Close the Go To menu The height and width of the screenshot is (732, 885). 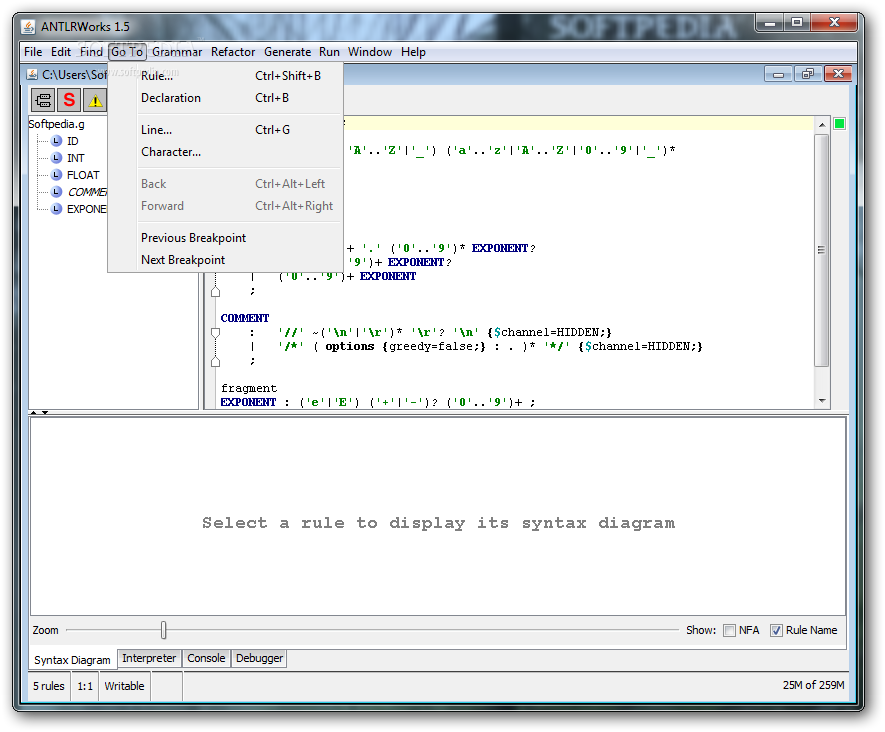(127, 52)
